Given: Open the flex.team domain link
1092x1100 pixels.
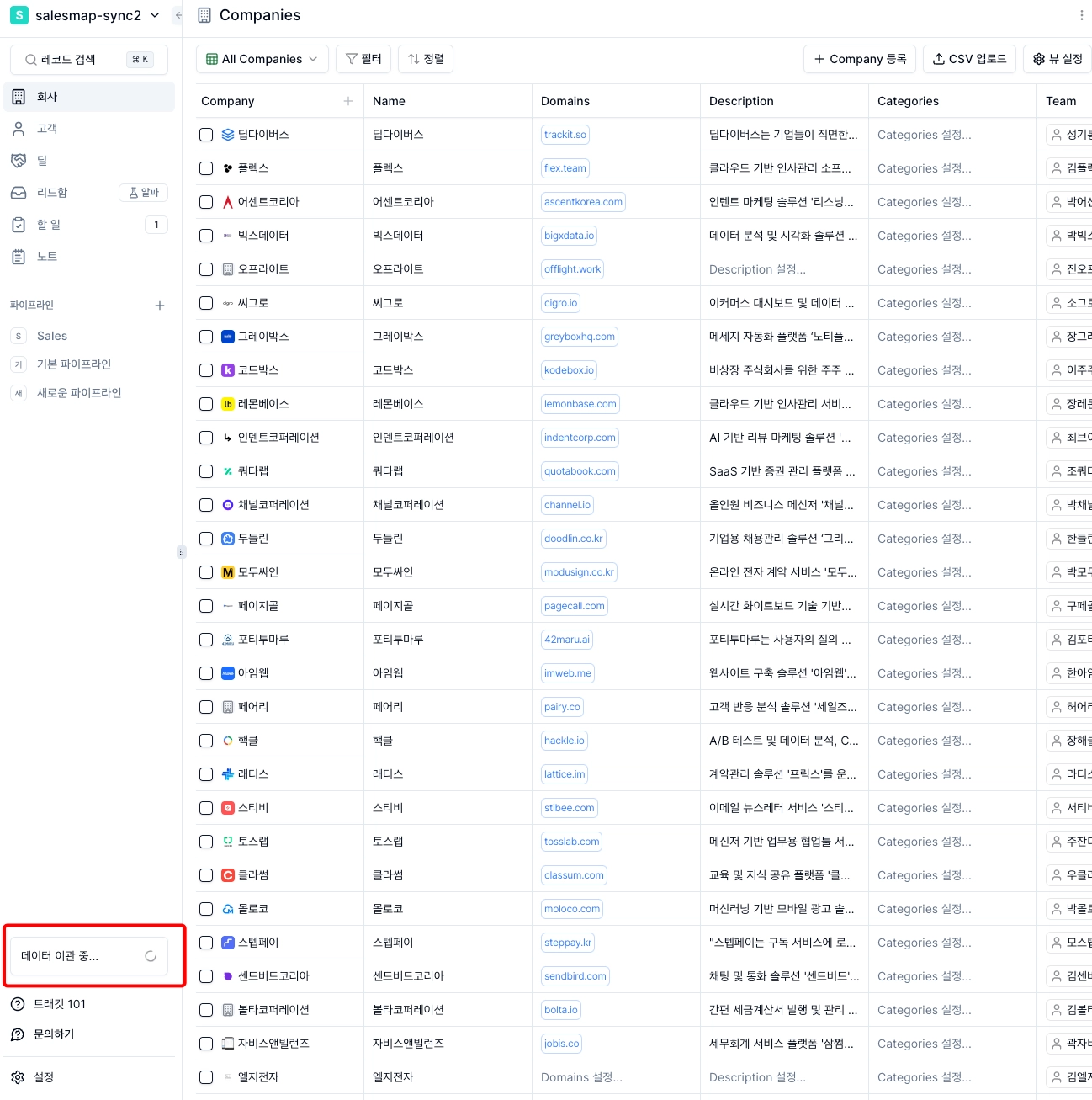Looking at the screenshot, I should [x=565, y=168].
